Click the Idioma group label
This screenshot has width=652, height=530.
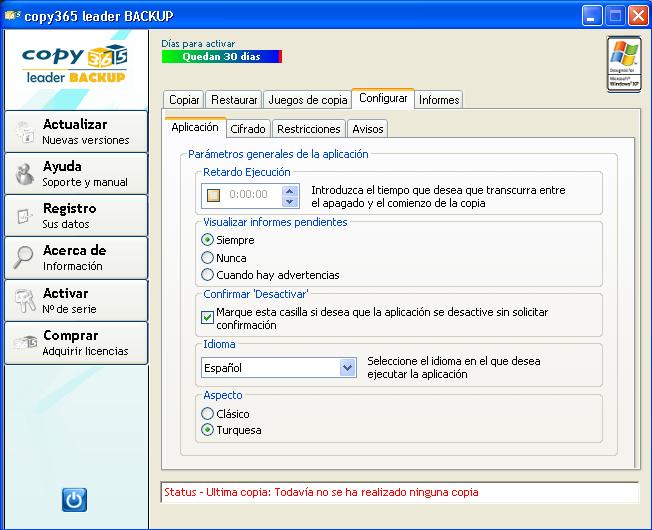point(219,344)
